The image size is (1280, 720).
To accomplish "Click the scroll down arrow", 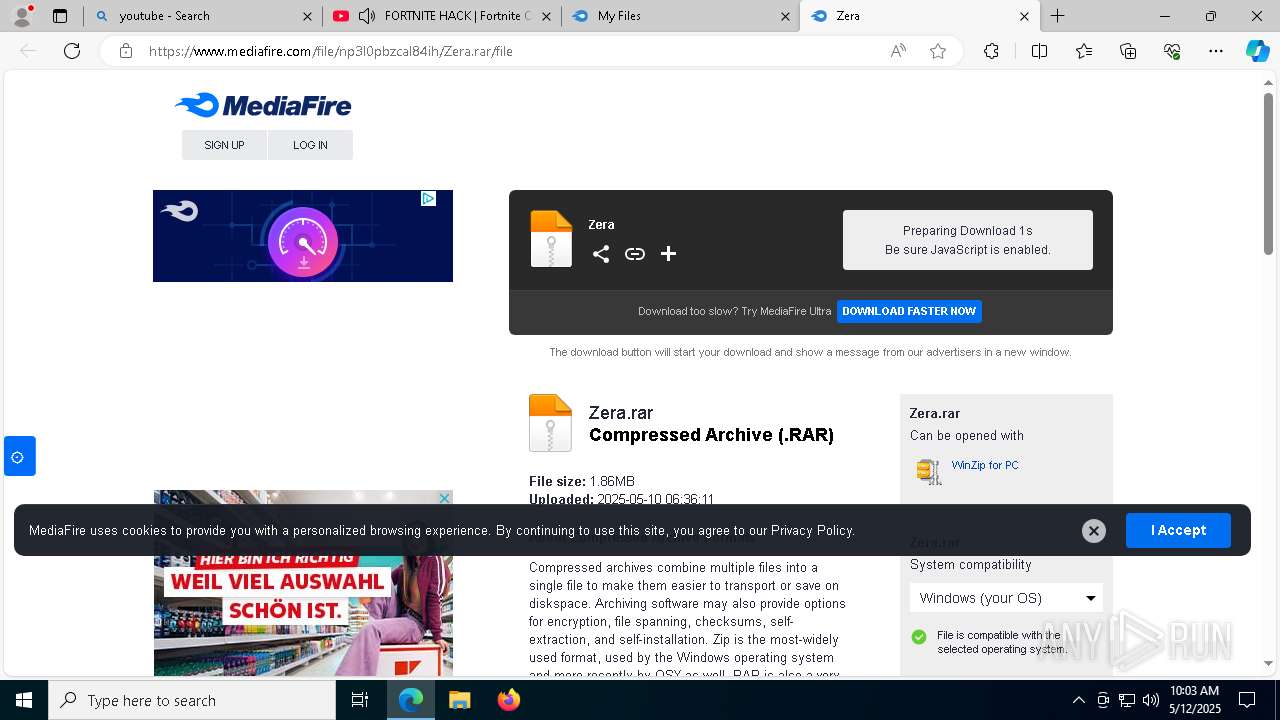I will coord(1268,662).
